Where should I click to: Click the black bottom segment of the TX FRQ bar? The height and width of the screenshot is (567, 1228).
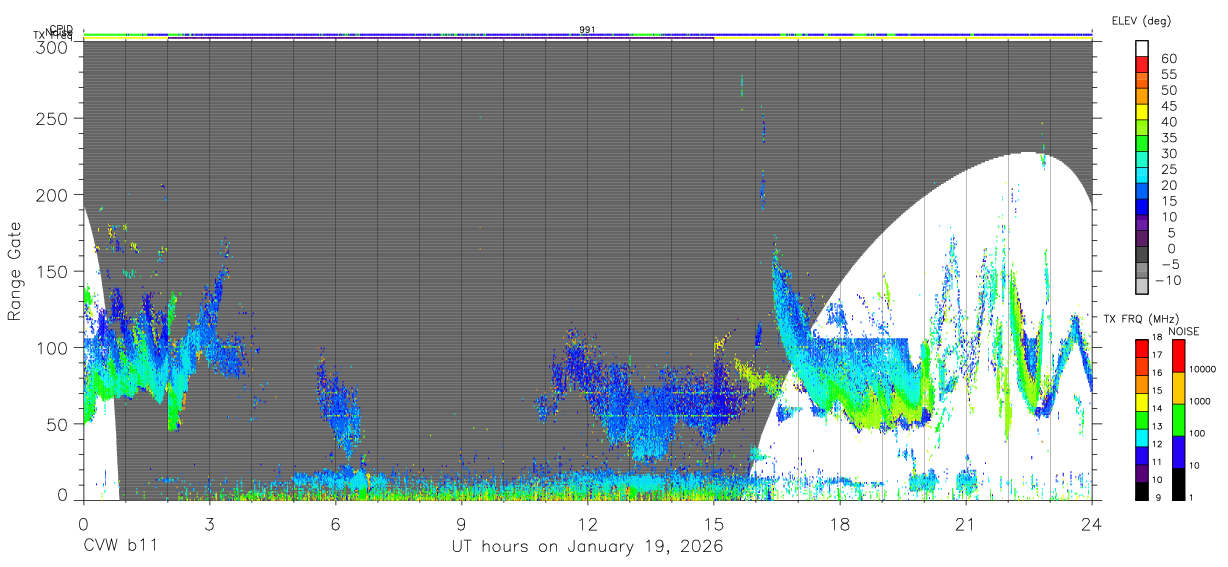(x=1143, y=490)
